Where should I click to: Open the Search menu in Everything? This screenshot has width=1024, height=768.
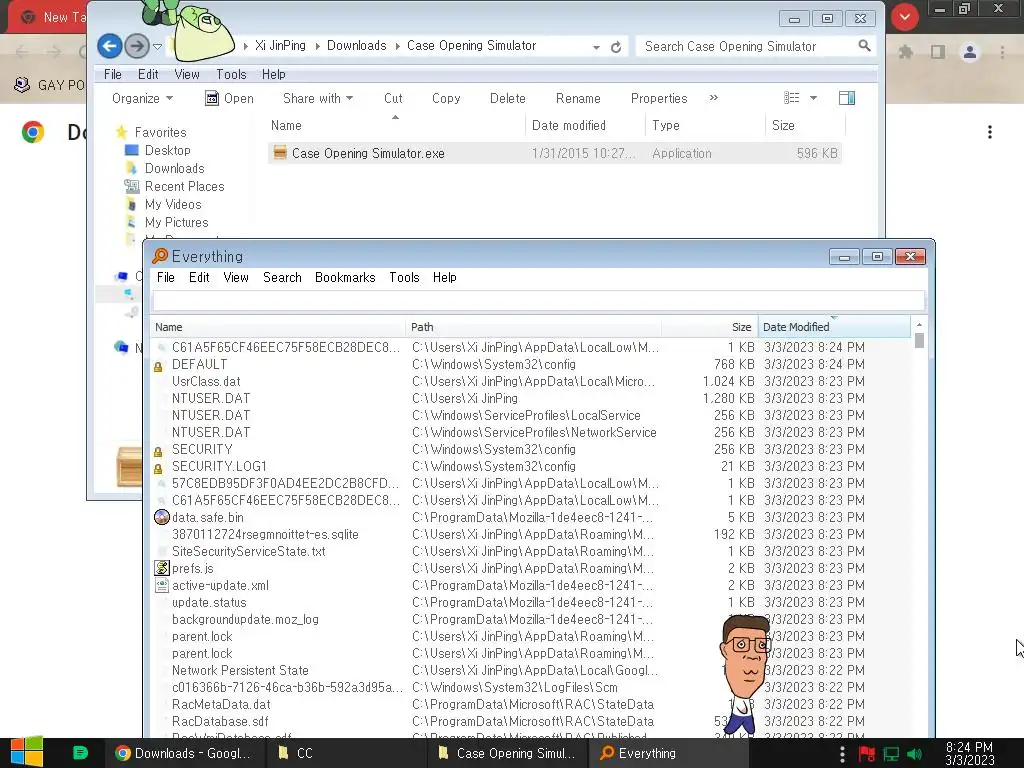282,277
